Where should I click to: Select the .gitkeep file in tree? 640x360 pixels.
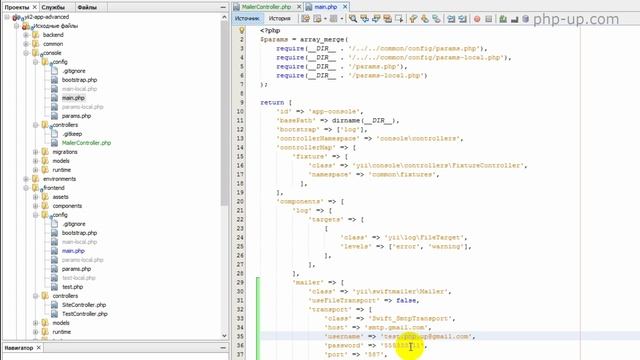tap(72, 134)
